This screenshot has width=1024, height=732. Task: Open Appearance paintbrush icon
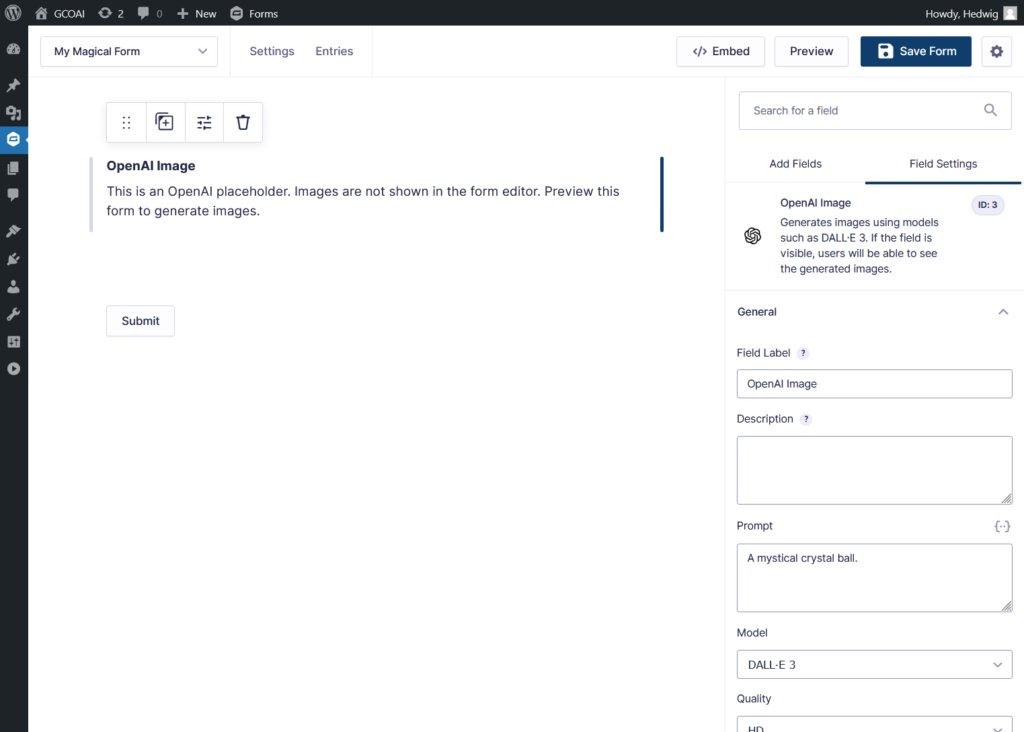tap(13, 231)
